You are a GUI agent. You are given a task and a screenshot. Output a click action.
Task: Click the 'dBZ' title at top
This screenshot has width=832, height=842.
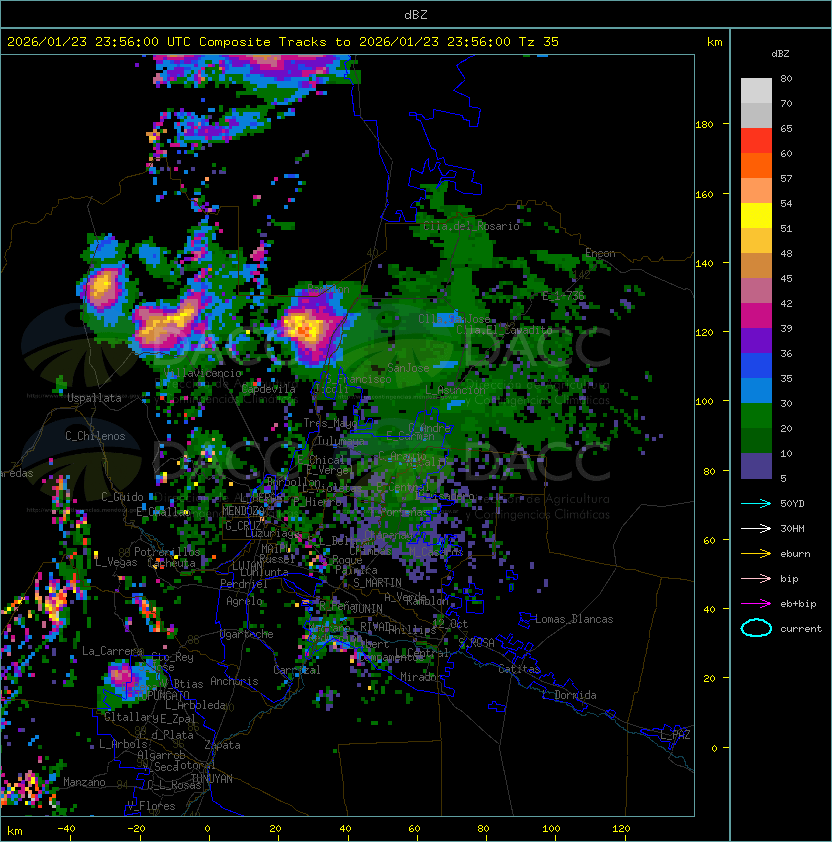(416, 14)
